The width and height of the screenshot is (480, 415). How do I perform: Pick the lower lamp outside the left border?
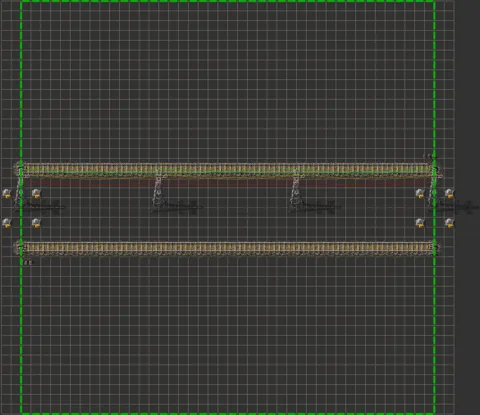pos(7,223)
